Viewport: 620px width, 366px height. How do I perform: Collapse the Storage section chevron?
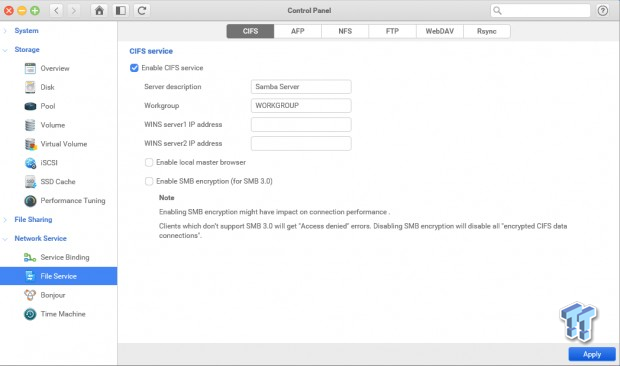point(5,50)
